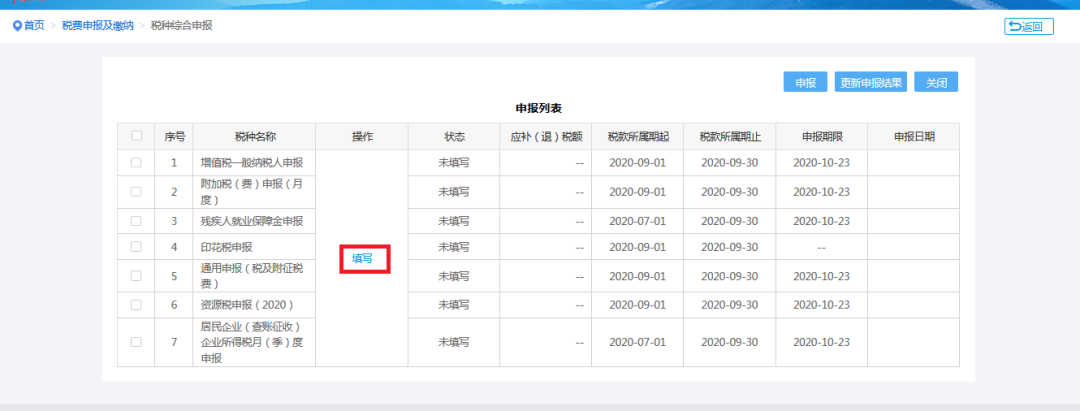Click 2020-07-01 start date of 残疾人就业保障金申报
This screenshot has width=1080, height=411.
tap(638, 221)
